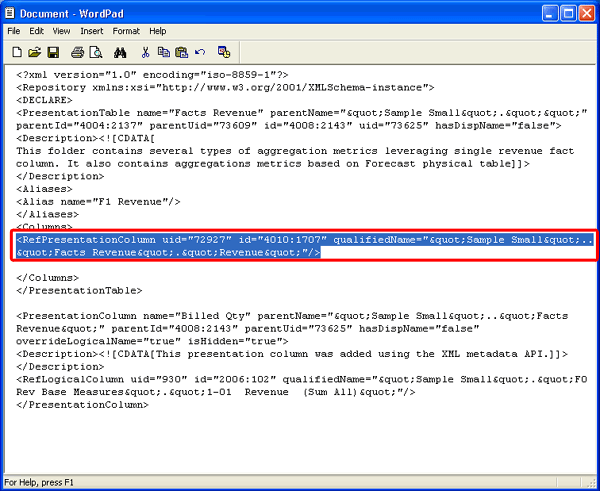The width and height of the screenshot is (600, 491).
Task: Click the window resize grip in the status bar
Action: (591, 483)
